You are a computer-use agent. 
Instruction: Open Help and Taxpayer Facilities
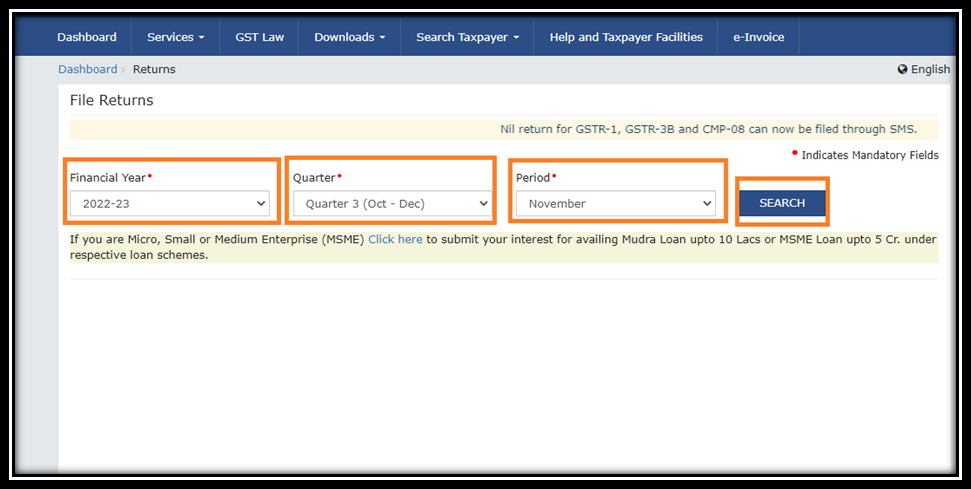pos(626,37)
